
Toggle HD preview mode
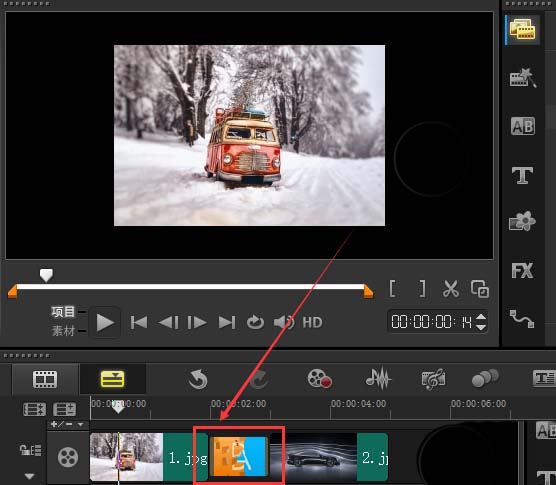coord(312,323)
